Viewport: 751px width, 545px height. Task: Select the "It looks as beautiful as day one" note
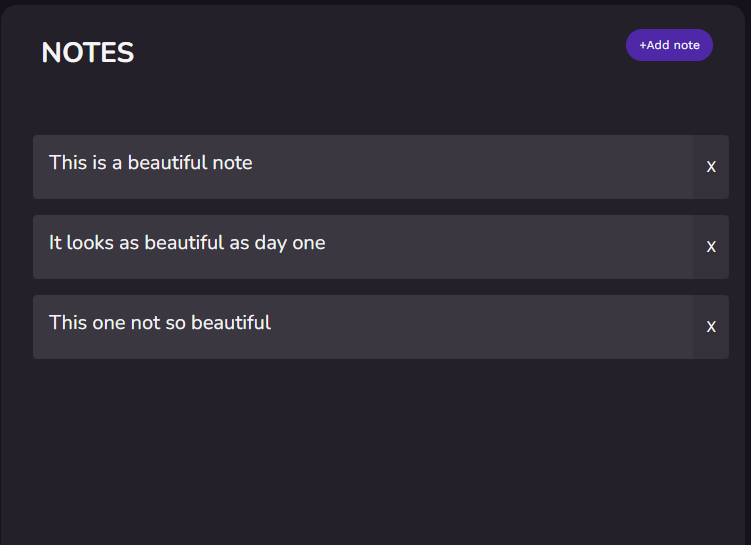(x=187, y=243)
